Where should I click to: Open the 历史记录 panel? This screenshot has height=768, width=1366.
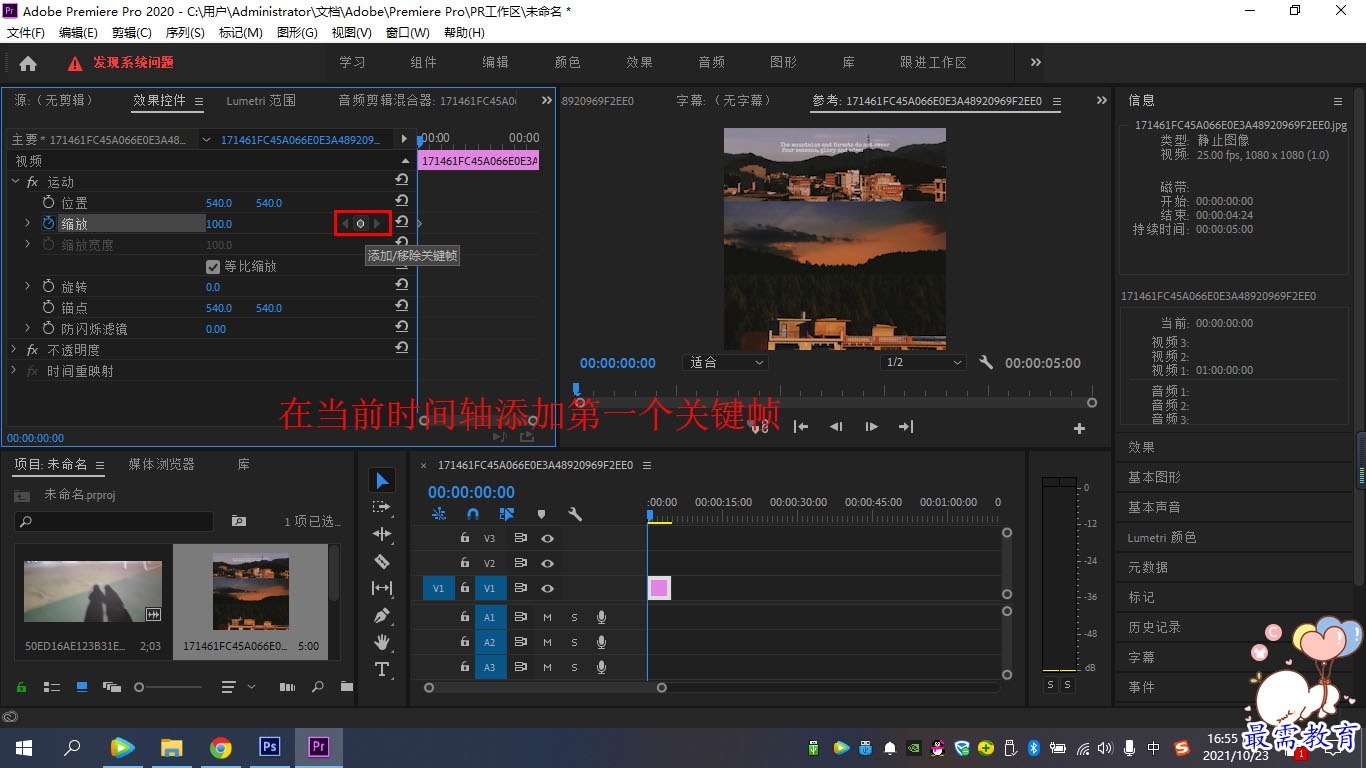point(1155,627)
